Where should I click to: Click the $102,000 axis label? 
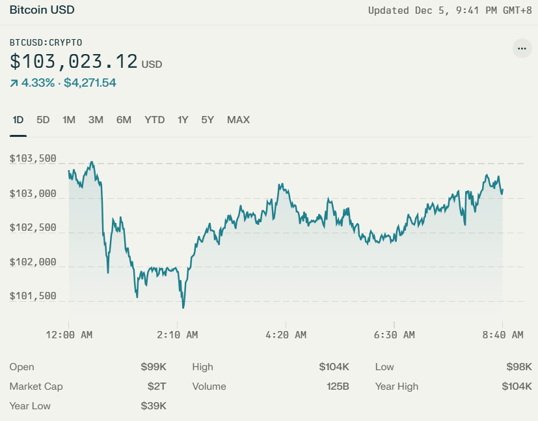(x=33, y=262)
